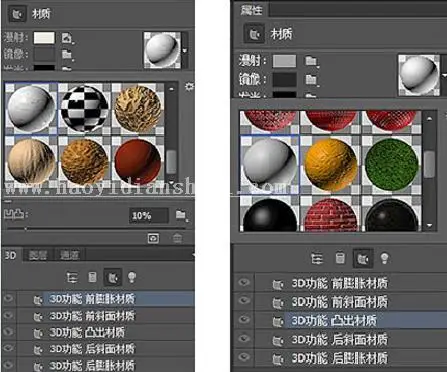This screenshot has width=447, height=372.
Task: Switch to the 3D tab
Action: pyautogui.click(x=11, y=255)
